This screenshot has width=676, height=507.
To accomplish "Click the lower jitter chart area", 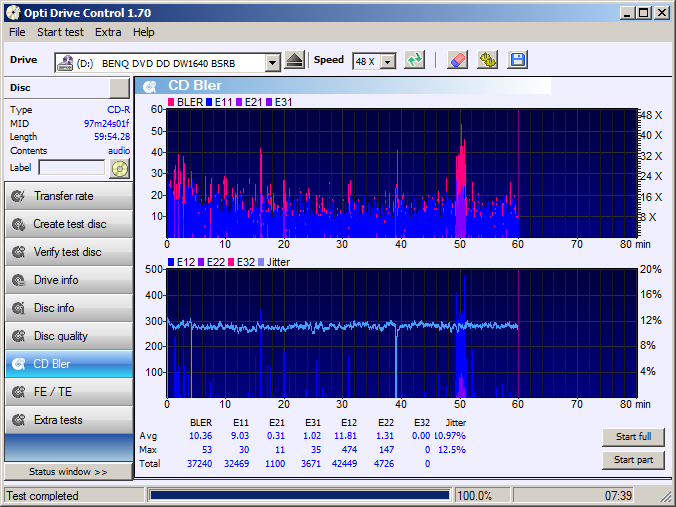I will coord(402,333).
